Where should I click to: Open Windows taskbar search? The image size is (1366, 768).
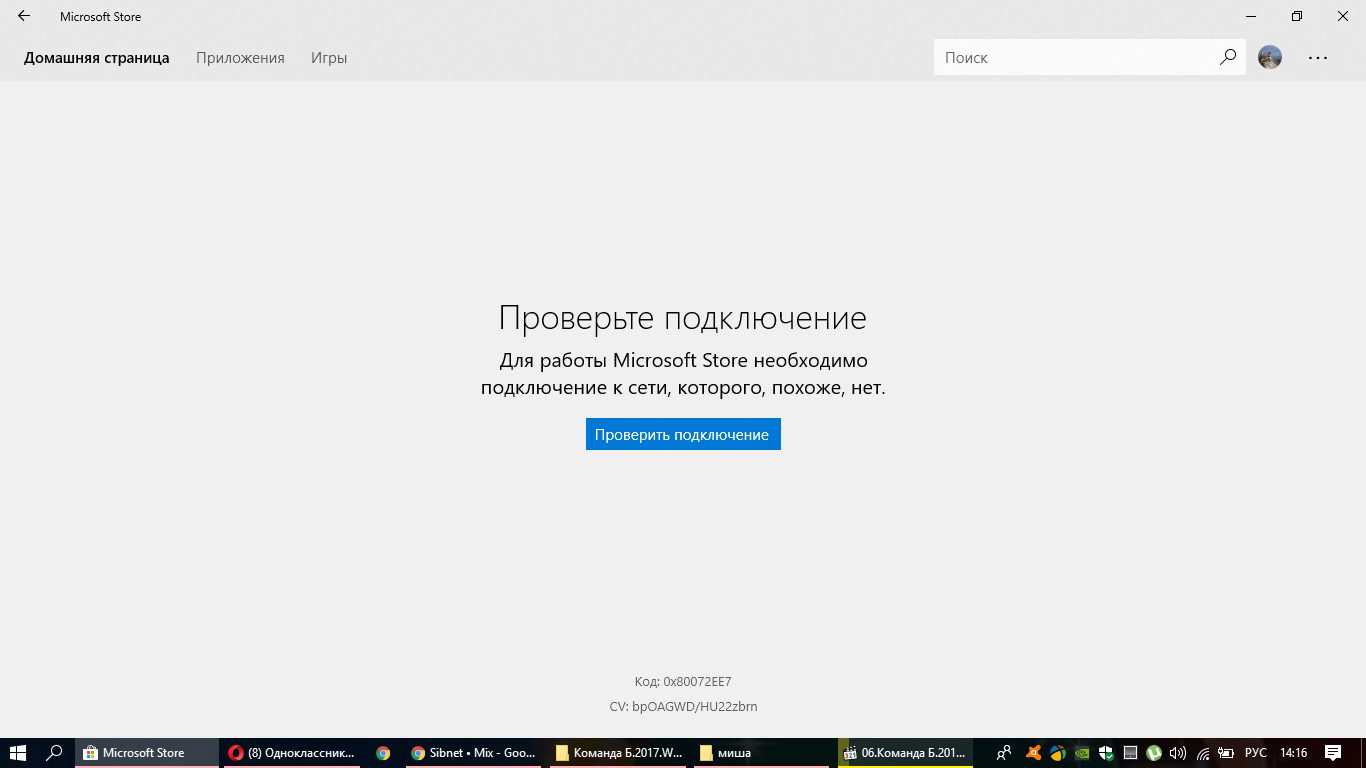coord(55,752)
